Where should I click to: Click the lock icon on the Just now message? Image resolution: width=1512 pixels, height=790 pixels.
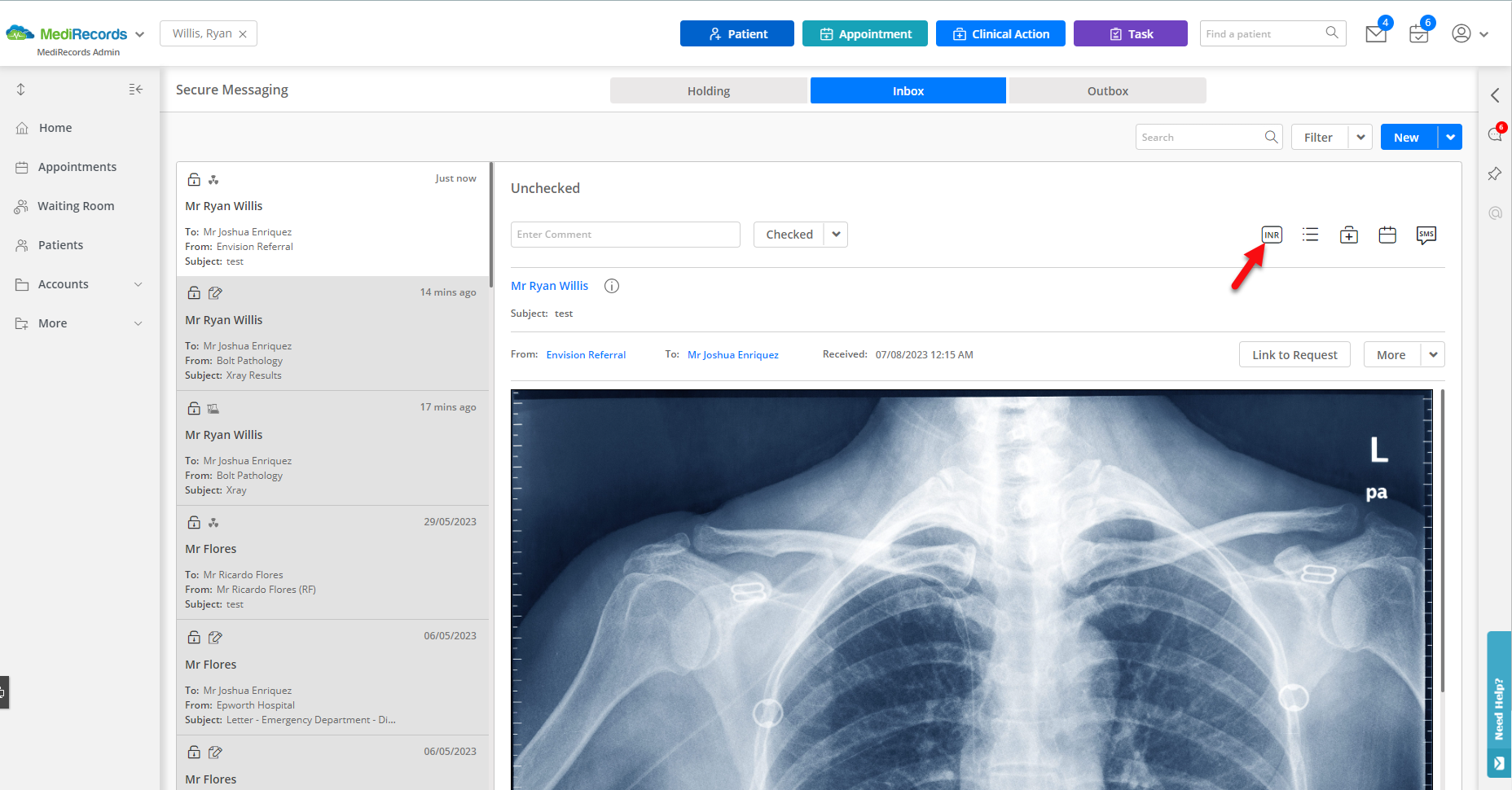(194, 179)
